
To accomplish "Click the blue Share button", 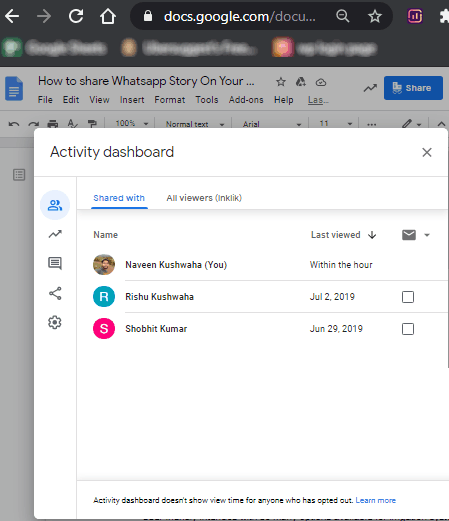I will click(413, 88).
